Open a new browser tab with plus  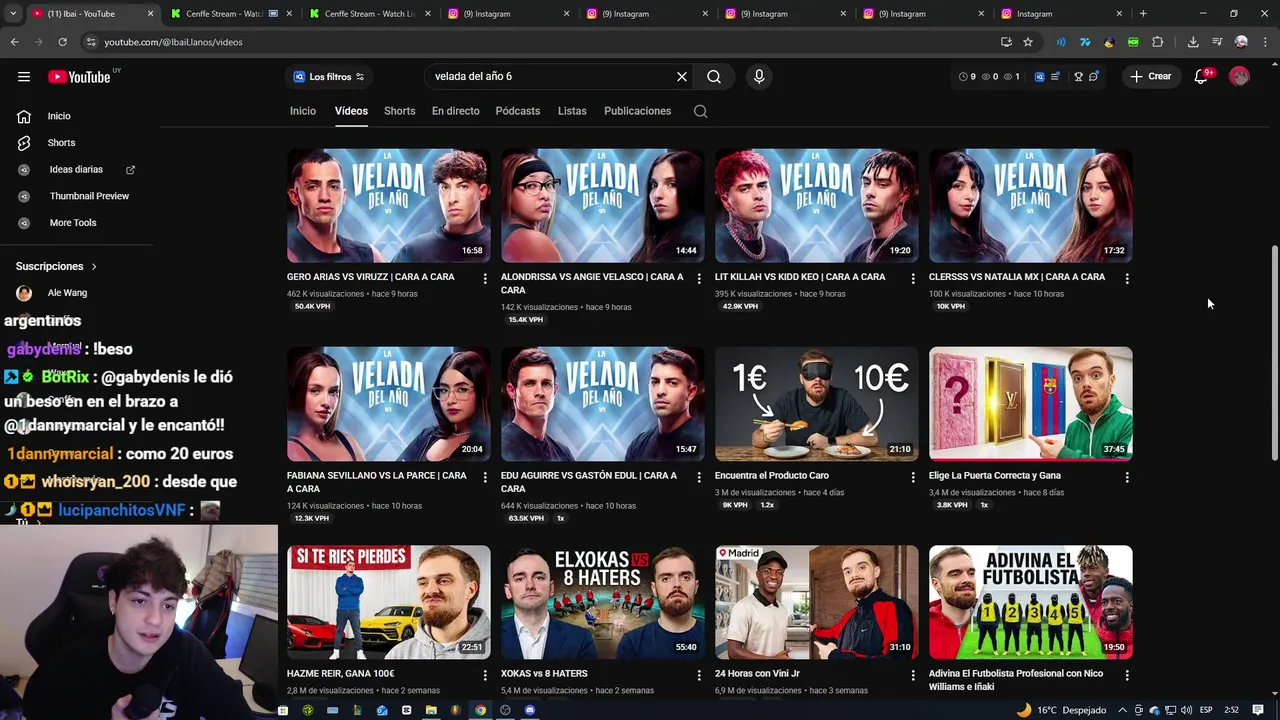(1143, 14)
